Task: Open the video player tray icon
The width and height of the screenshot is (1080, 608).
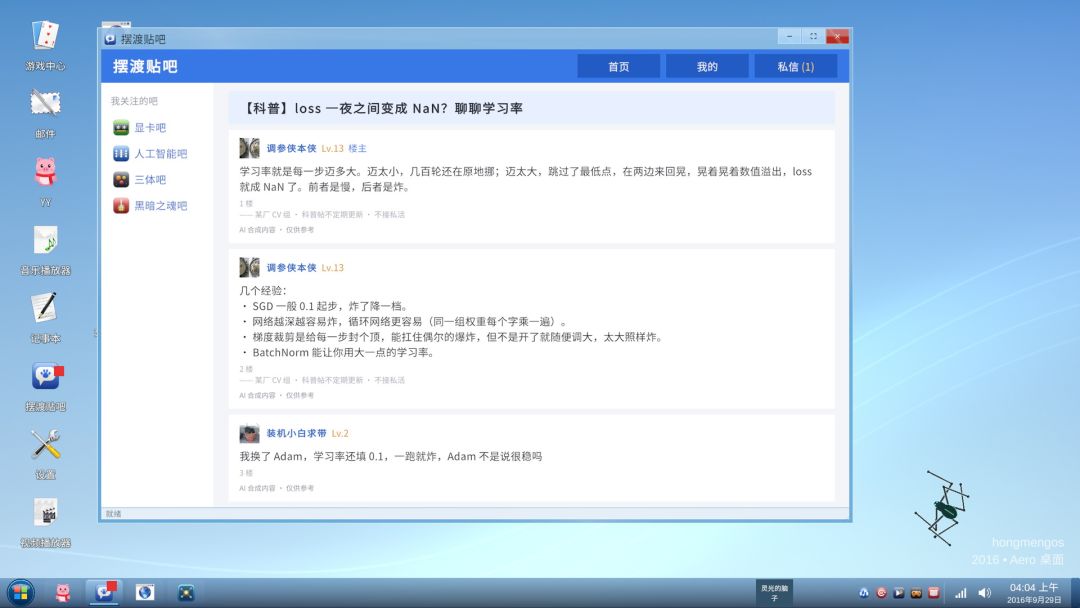Action: 899,593
